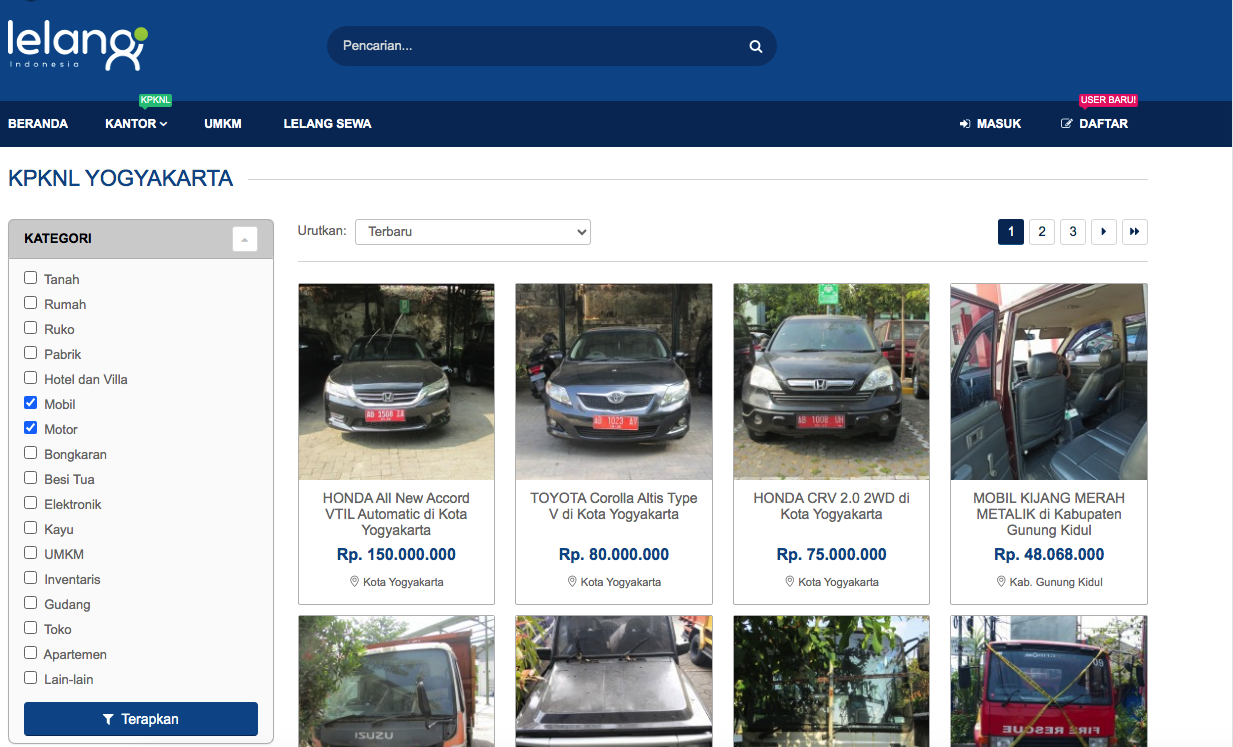Check the Bongkaran category

click(31, 453)
